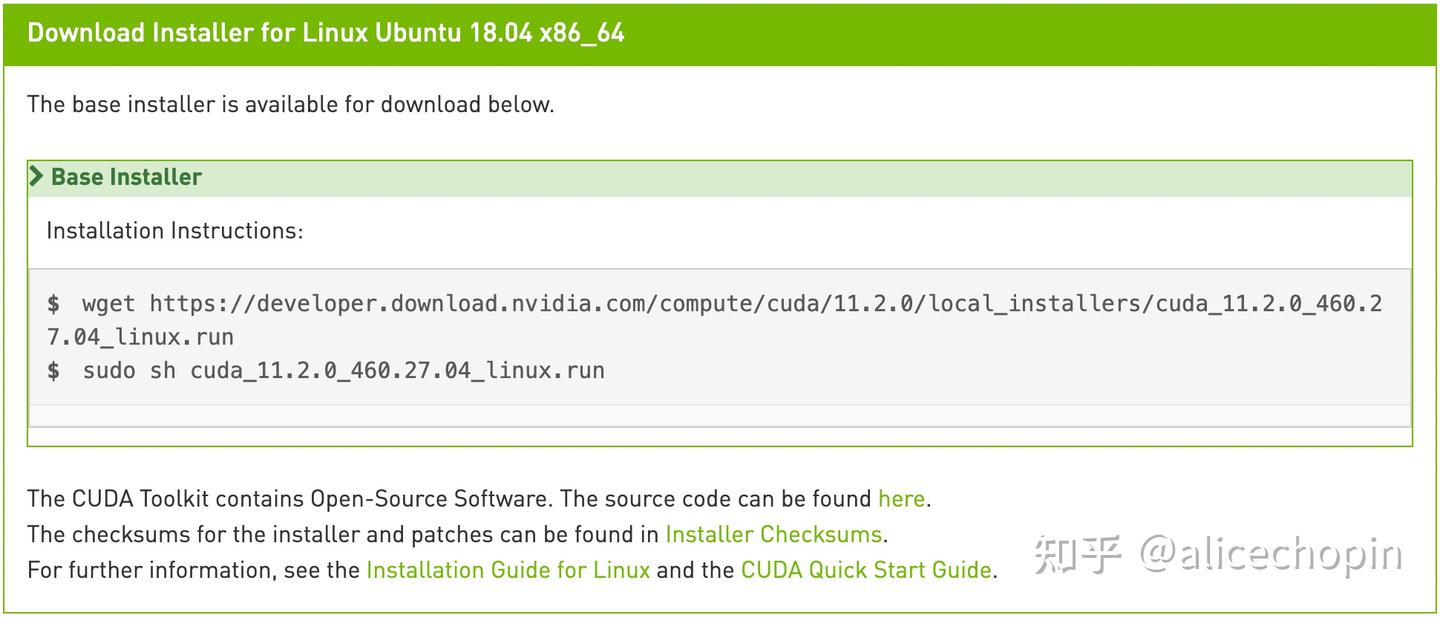Click 'The checksums for the installer' text

coord(343,534)
